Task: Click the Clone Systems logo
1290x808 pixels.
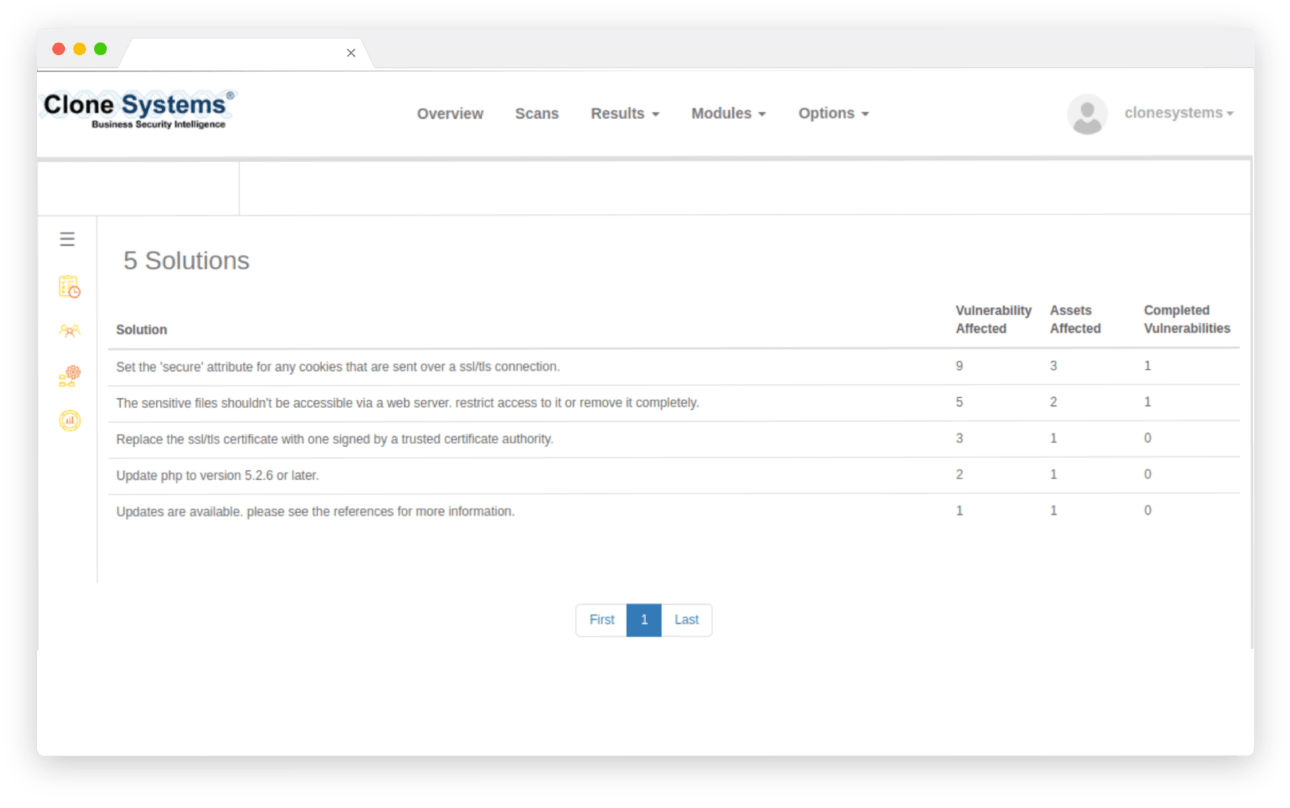Action: coord(137,109)
